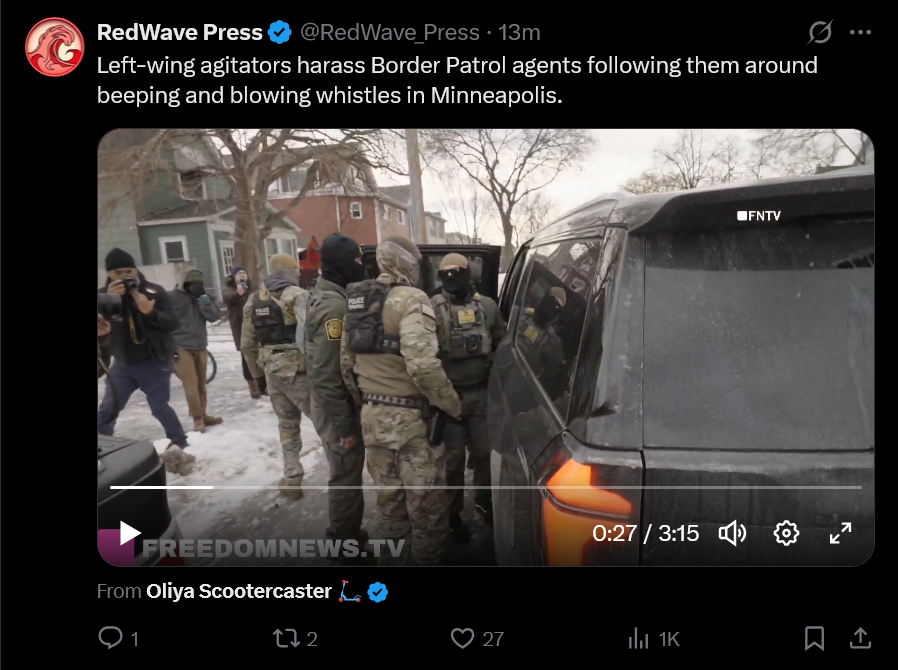The image size is (898, 670).
Task: Share the post
Action: (x=860, y=638)
